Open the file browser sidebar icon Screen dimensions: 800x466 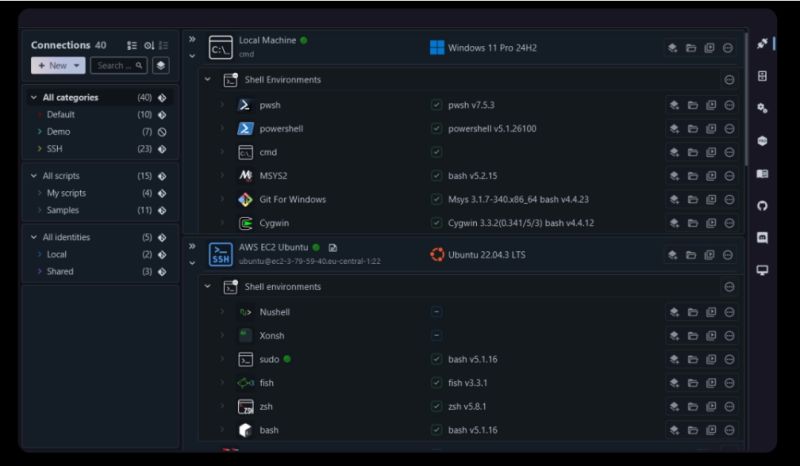762,76
